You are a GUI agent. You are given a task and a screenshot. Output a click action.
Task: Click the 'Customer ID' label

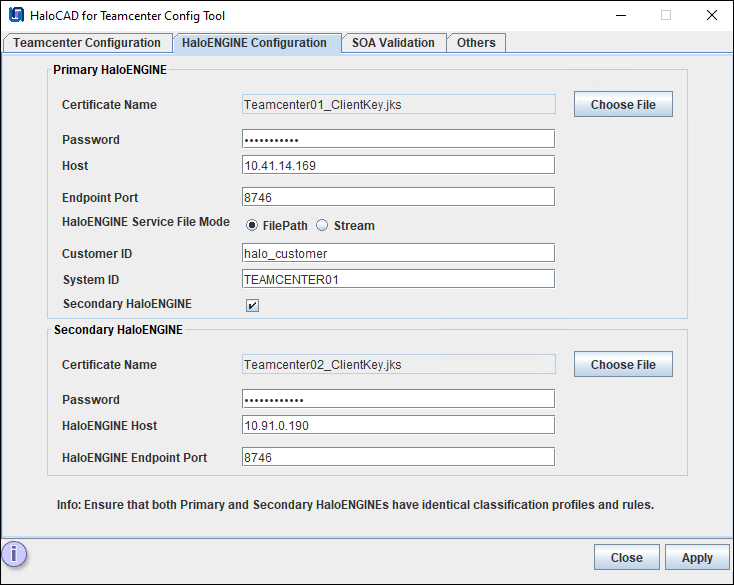(97, 254)
